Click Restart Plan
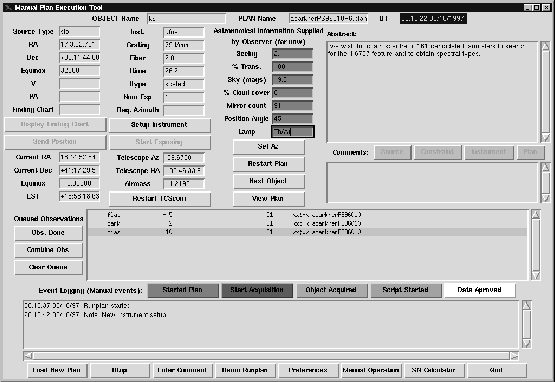 click(x=268, y=164)
